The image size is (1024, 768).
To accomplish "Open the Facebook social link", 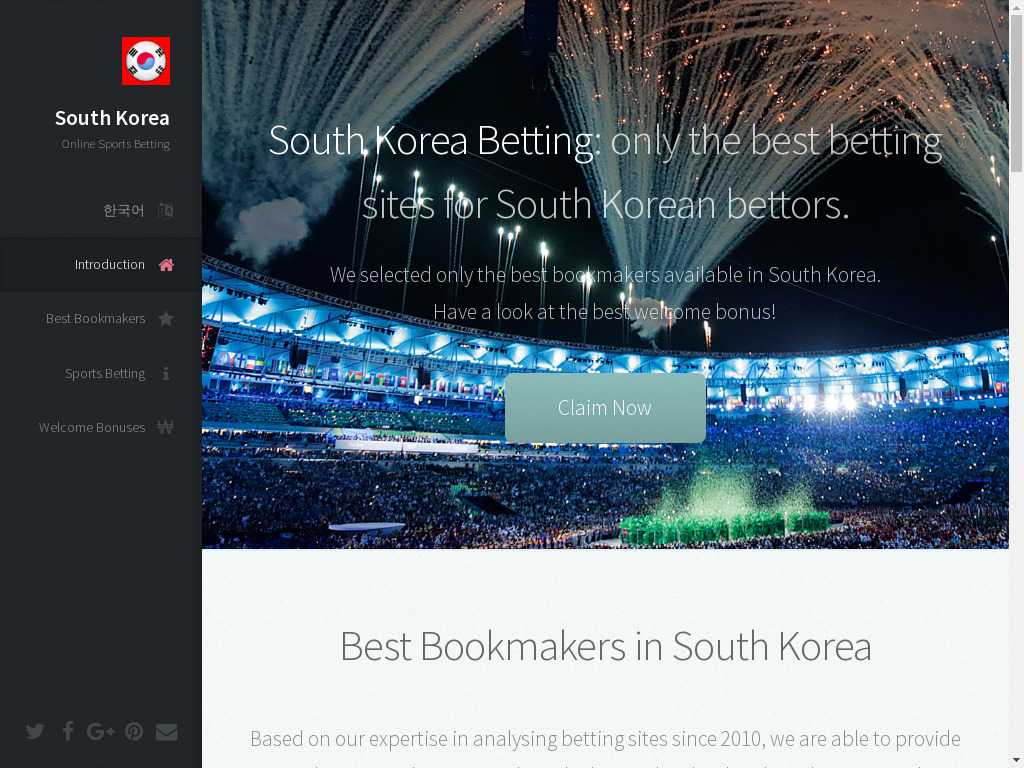I will point(68,731).
